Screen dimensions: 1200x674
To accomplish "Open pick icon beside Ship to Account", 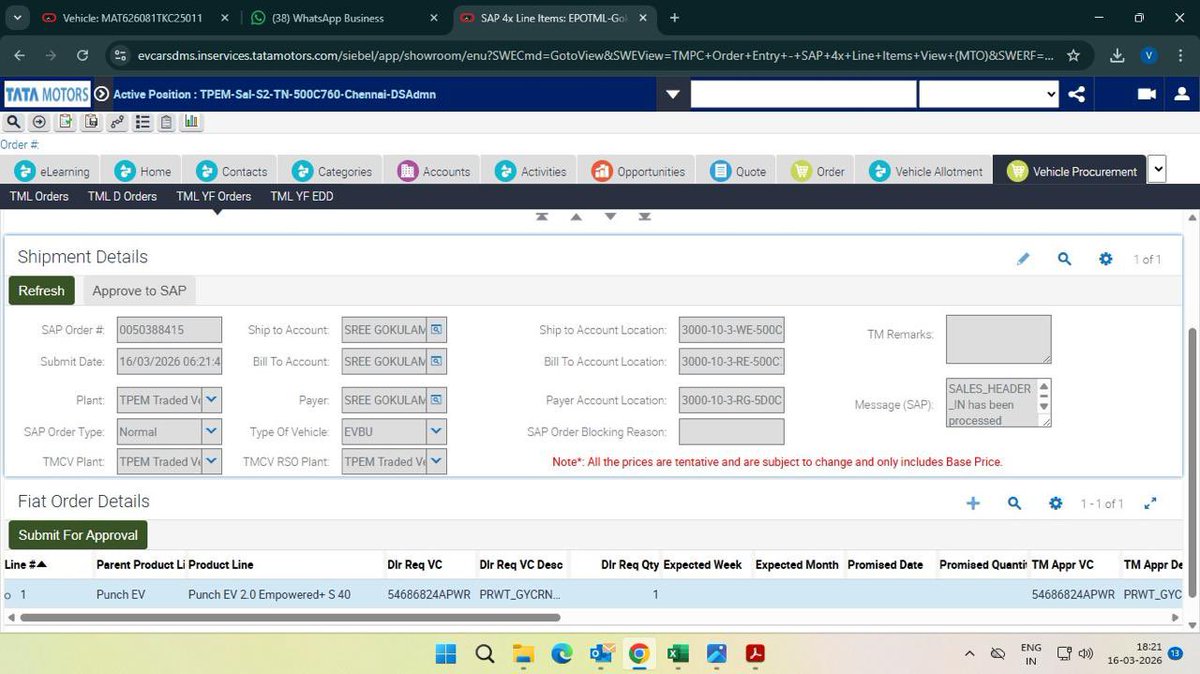I will (x=437, y=330).
